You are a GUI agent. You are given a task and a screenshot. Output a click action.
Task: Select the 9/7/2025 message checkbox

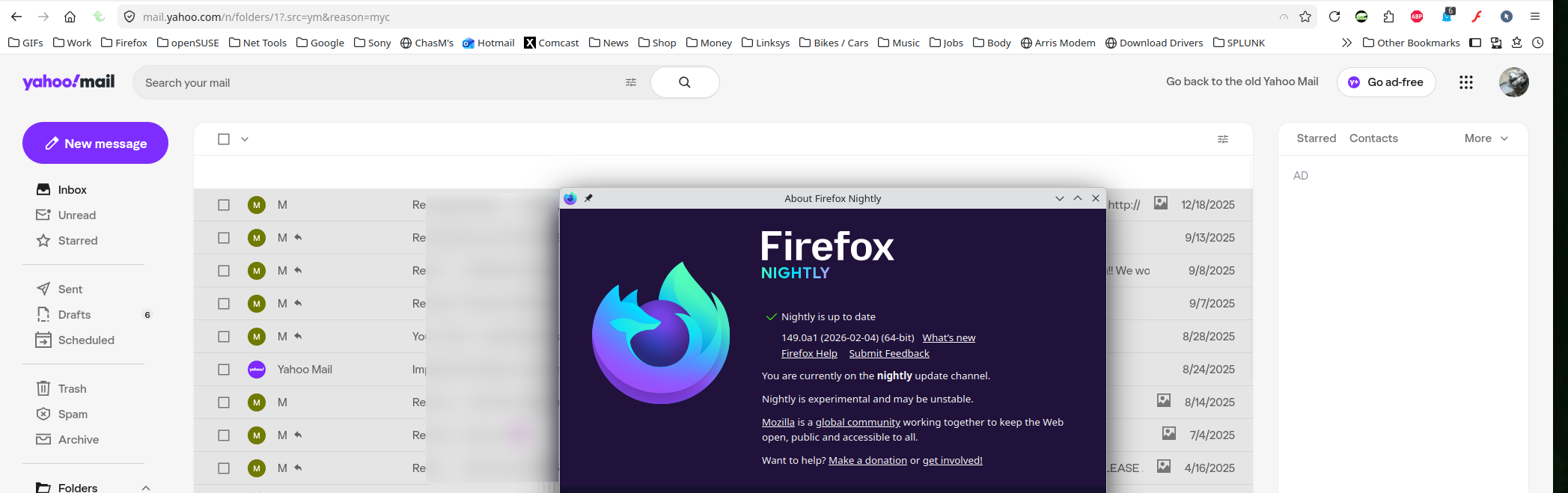pos(224,304)
